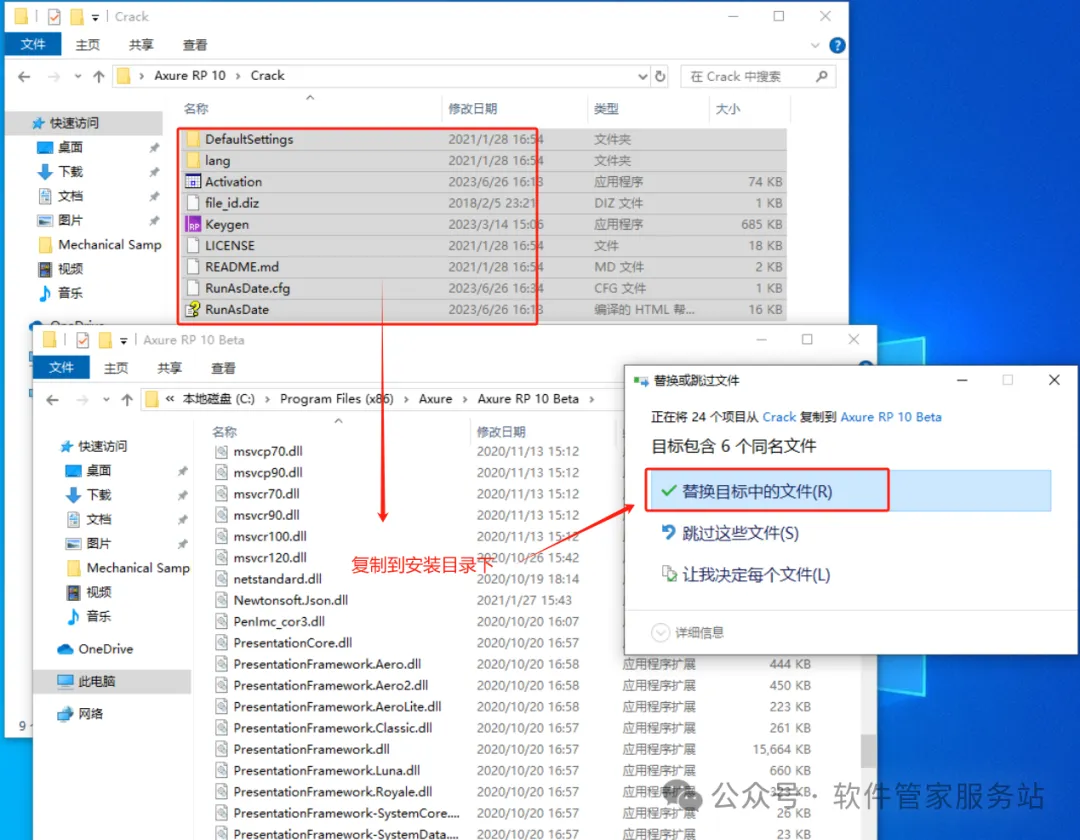Sort by 名称 column in Axure RP 10 Beta window

pos(225,432)
